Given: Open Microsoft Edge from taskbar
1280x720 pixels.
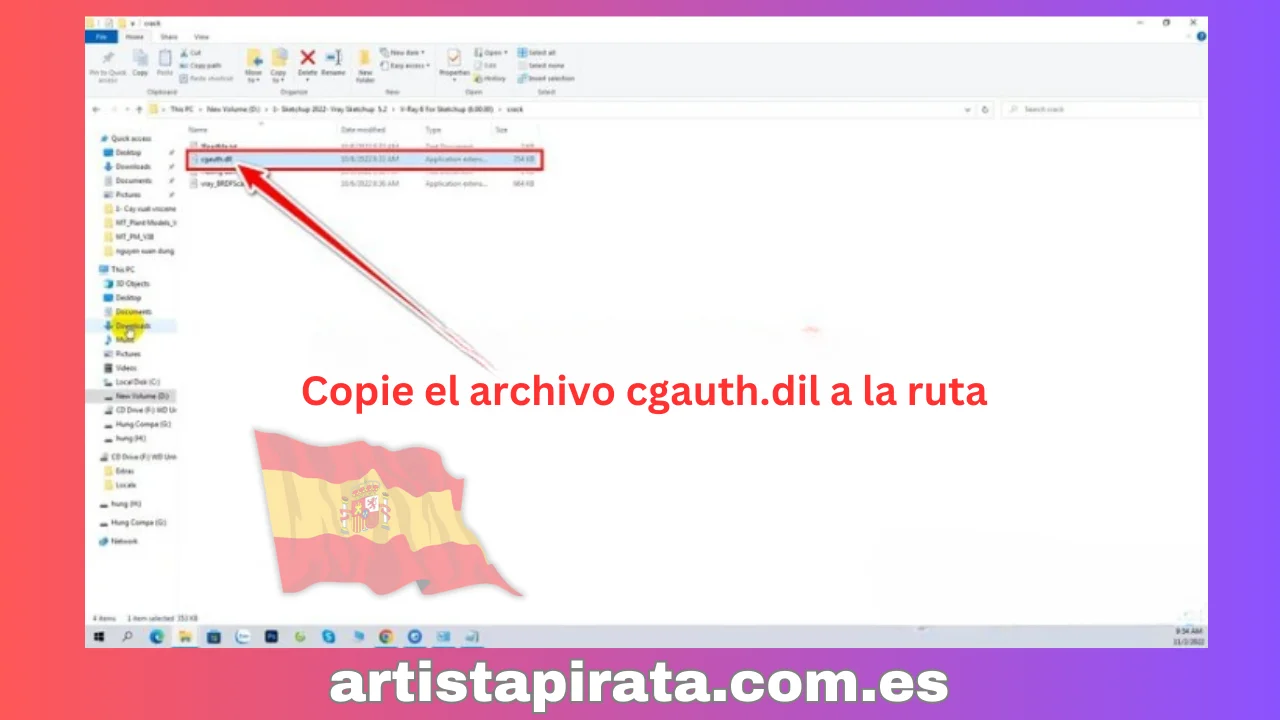Looking at the screenshot, I should point(157,636).
